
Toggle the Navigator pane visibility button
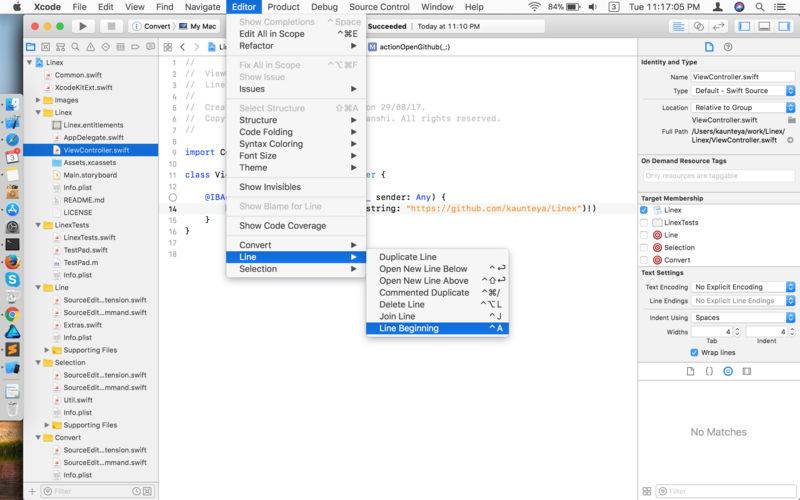click(744, 27)
